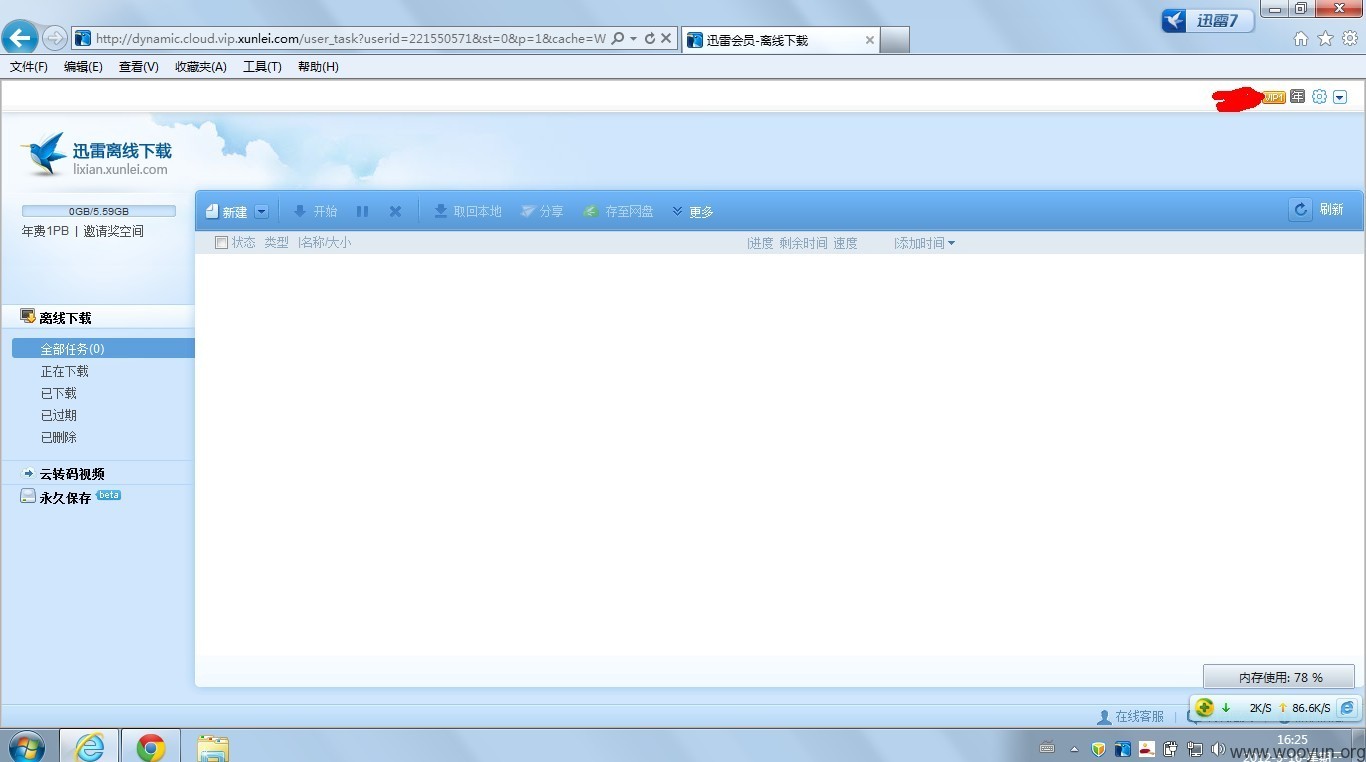Image resolution: width=1366 pixels, height=762 pixels.
Task: Open the 收藏夹(A) menu
Action: (x=200, y=67)
